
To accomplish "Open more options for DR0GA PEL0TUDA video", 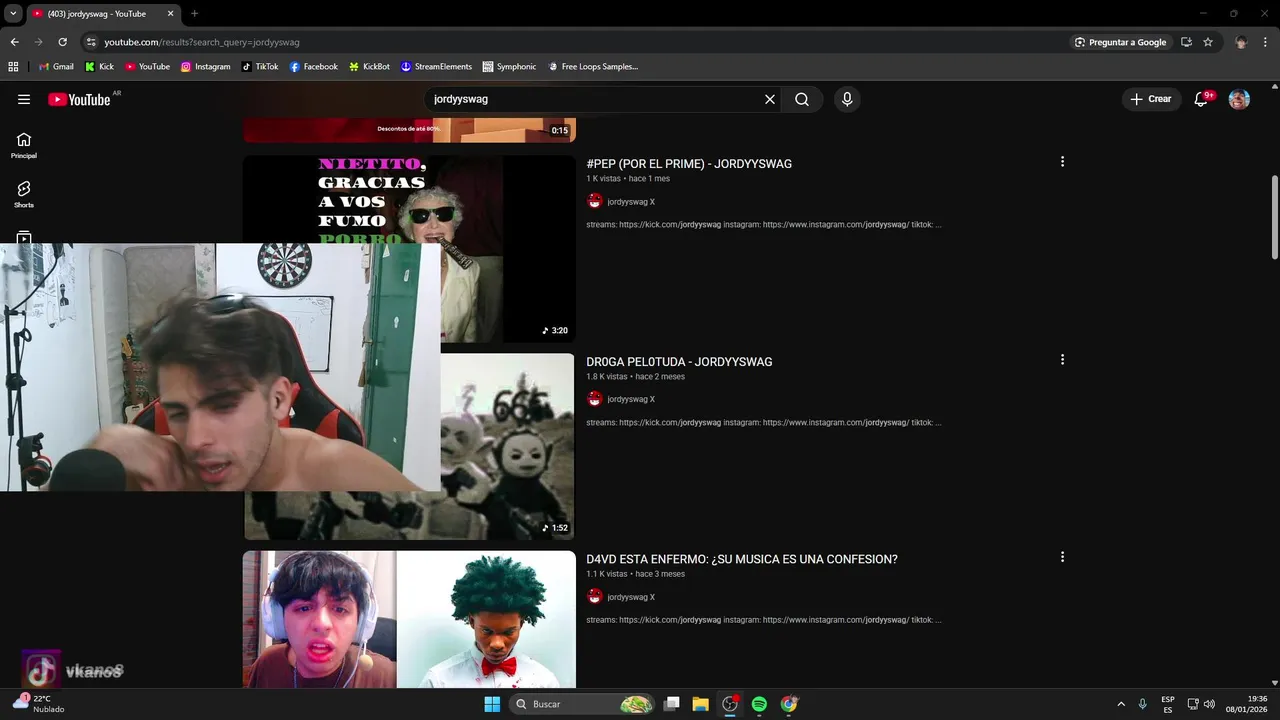I will coord(1062,360).
